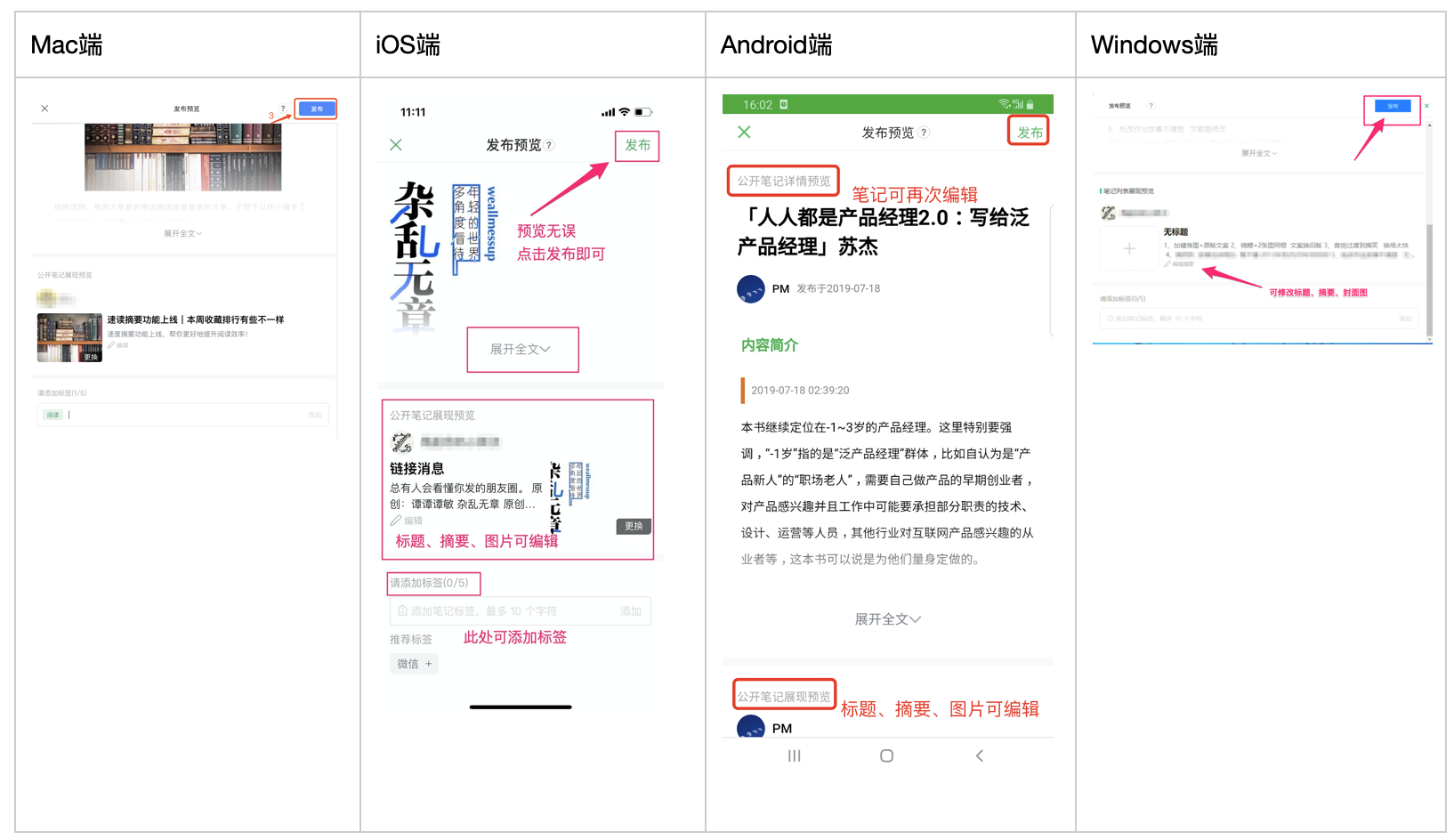
Task: Tap the green 发布 link on iOS screen
Action: click(x=637, y=145)
